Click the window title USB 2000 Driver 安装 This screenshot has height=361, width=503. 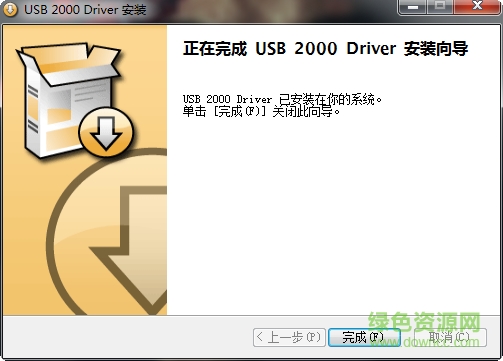pos(85,9)
